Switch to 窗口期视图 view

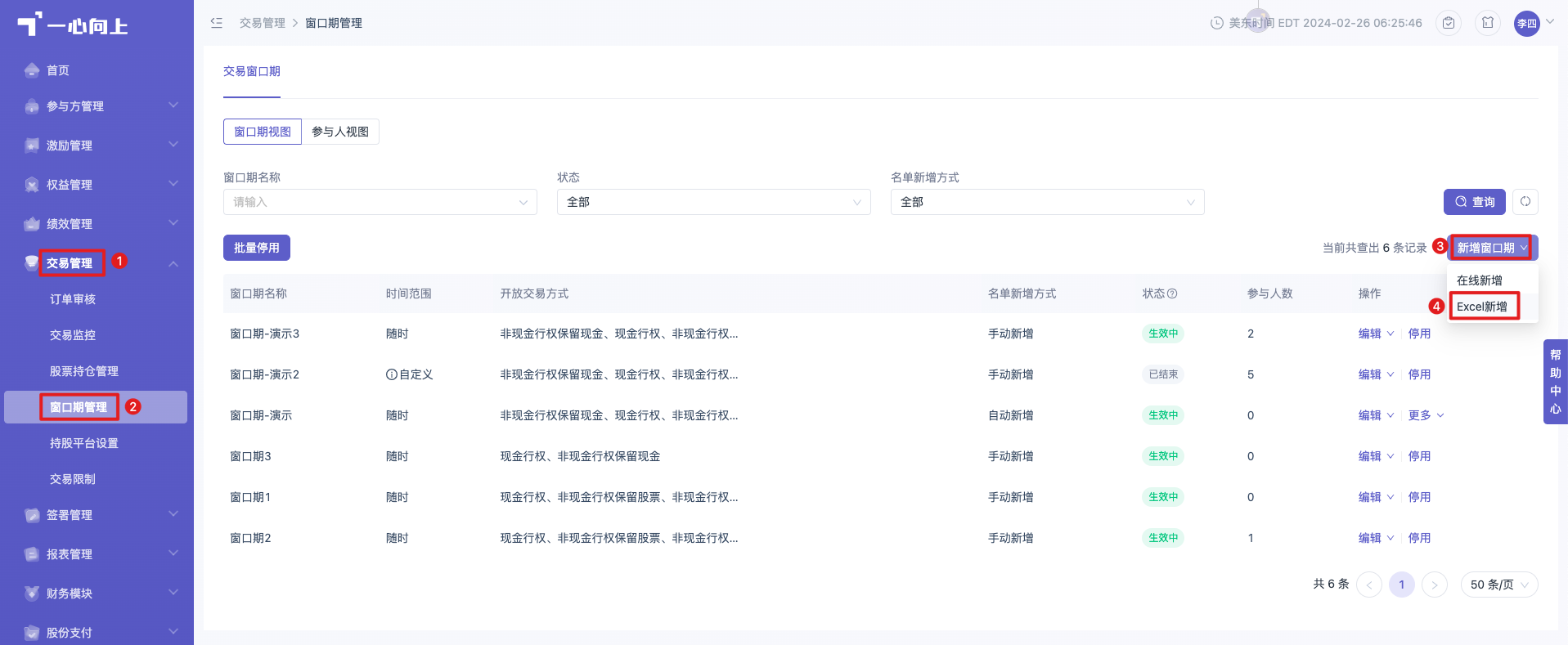click(263, 132)
